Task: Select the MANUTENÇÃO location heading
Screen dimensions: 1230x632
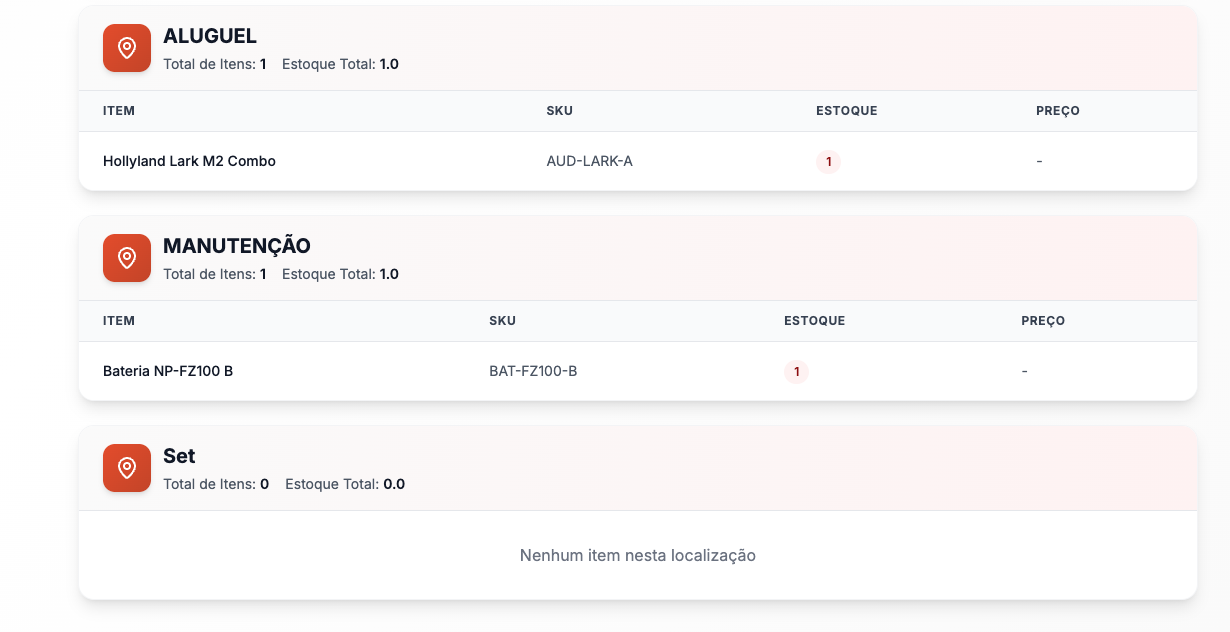Action: (237, 246)
